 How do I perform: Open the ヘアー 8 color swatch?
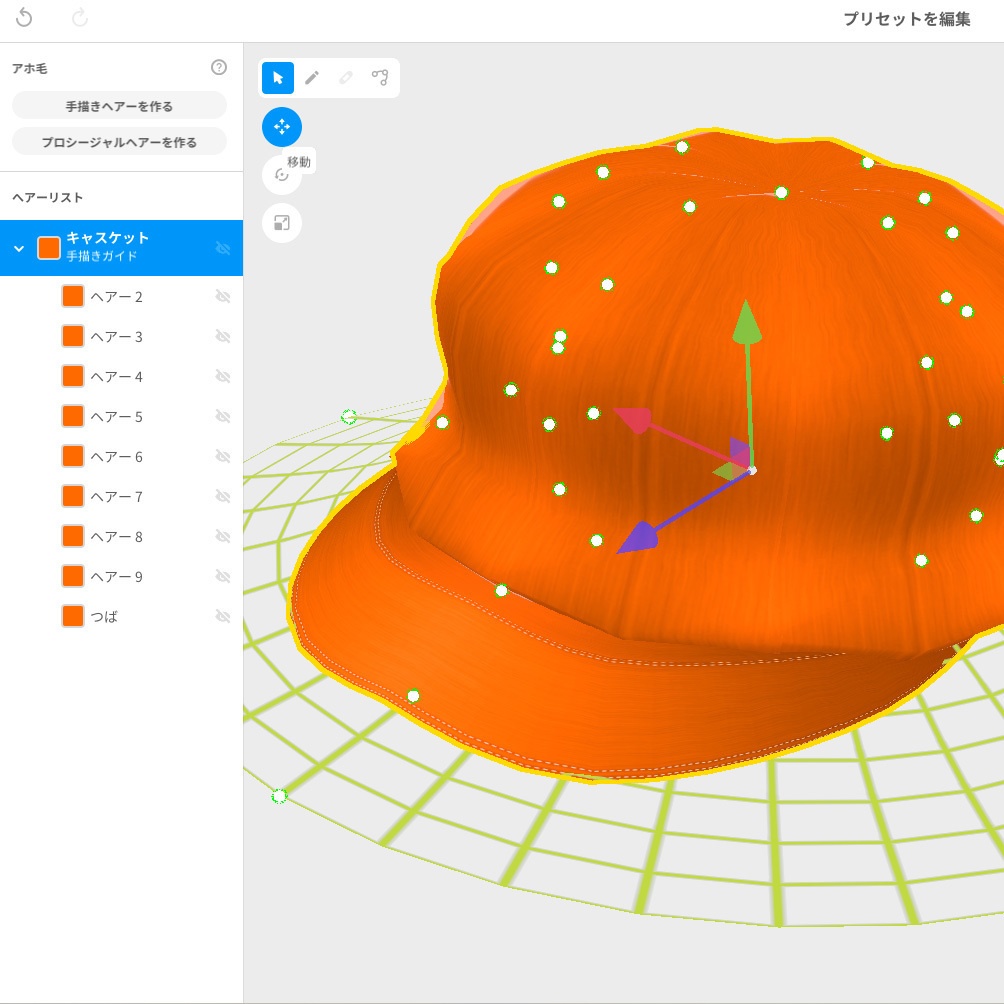[x=73, y=536]
